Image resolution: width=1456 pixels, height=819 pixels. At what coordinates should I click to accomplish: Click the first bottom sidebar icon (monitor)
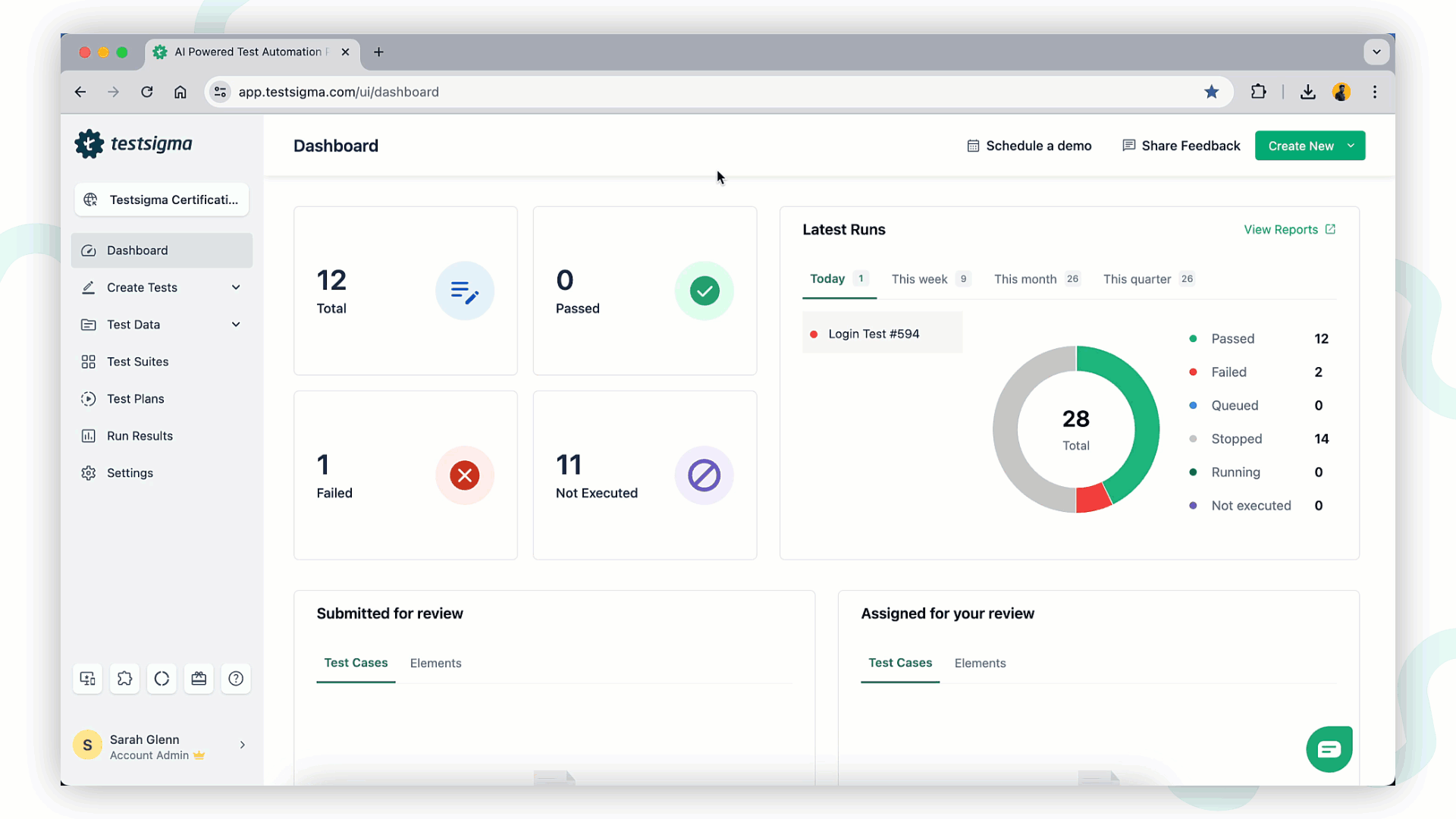tap(88, 679)
